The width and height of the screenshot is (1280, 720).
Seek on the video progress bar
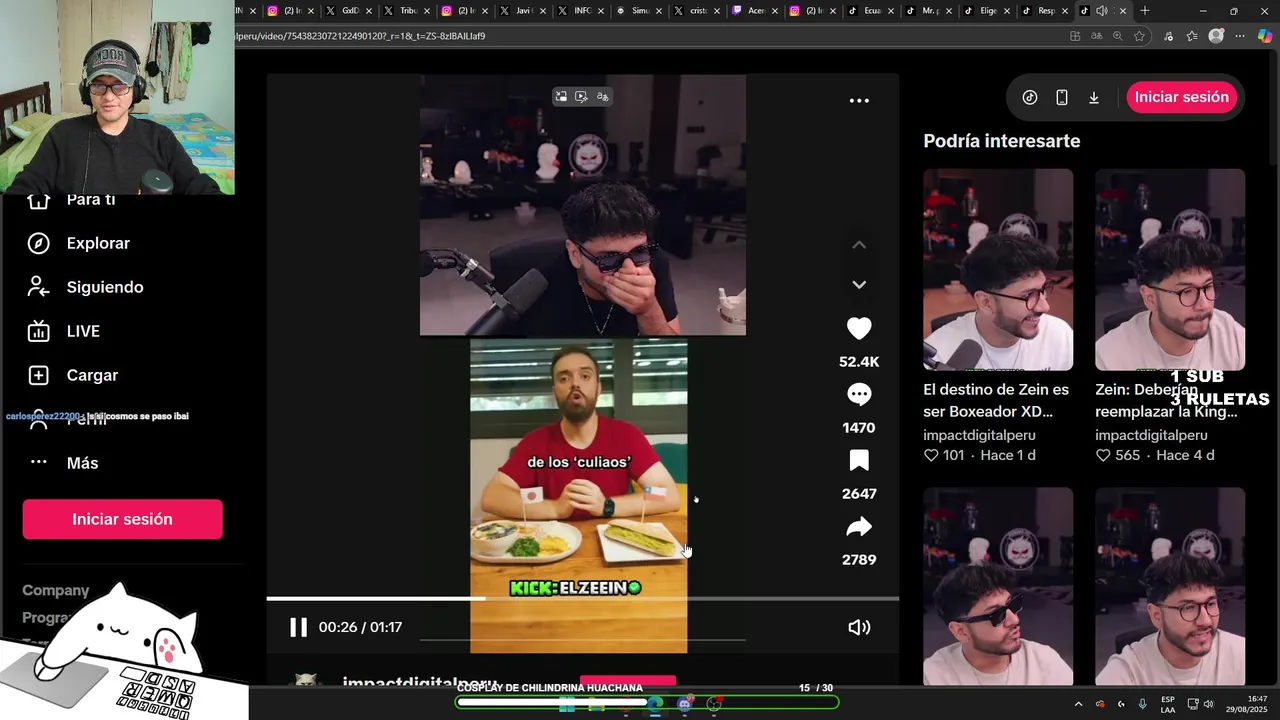pos(582,599)
